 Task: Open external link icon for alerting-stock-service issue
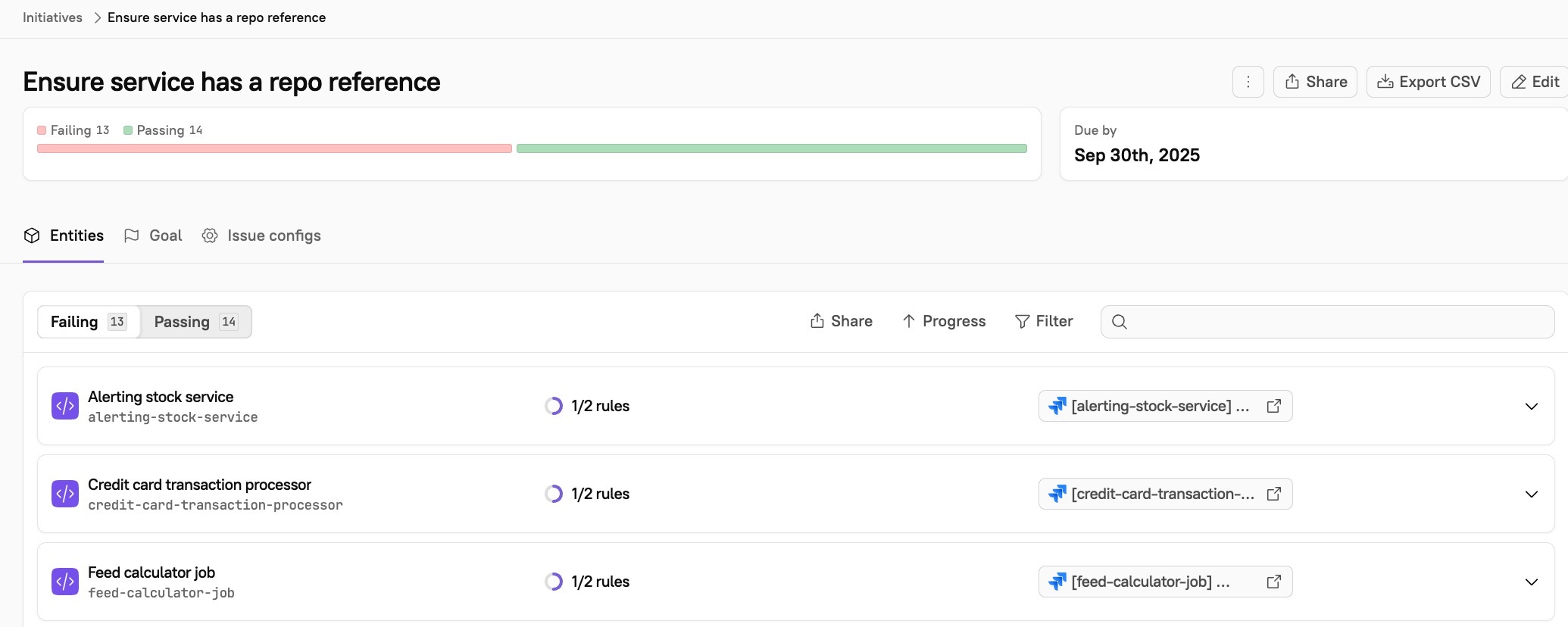(1273, 406)
